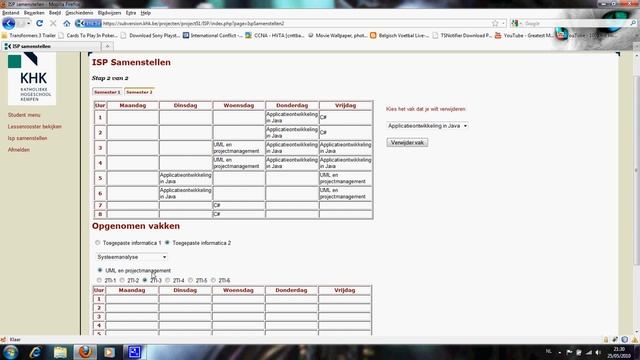Open CCNA bookmark
The width and height of the screenshot is (640, 360).
pos(275,36)
